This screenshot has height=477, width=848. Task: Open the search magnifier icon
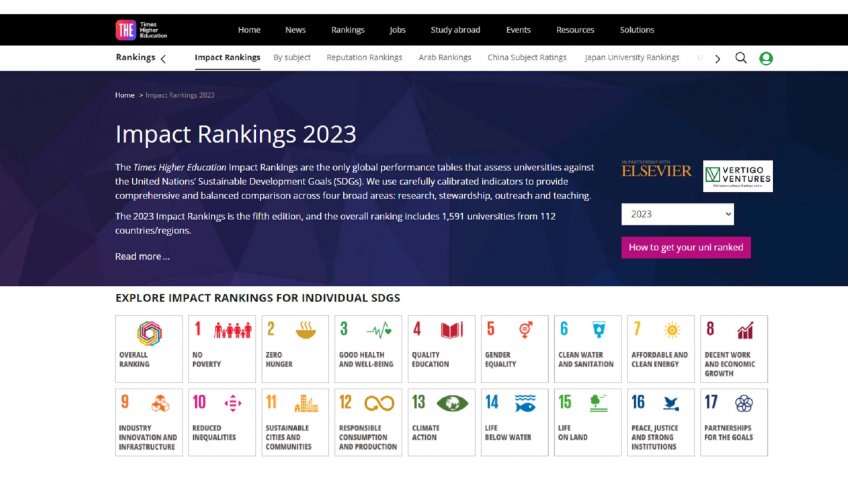(x=740, y=58)
